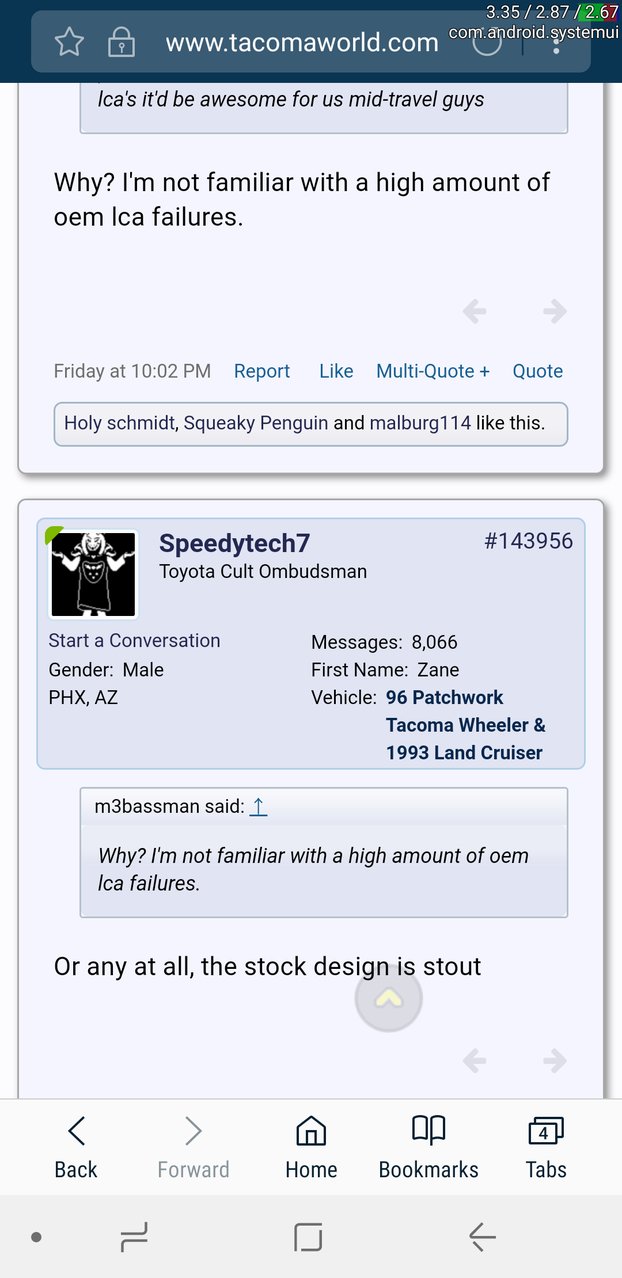Click the Report link
622x1278 pixels.
(262, 371)
